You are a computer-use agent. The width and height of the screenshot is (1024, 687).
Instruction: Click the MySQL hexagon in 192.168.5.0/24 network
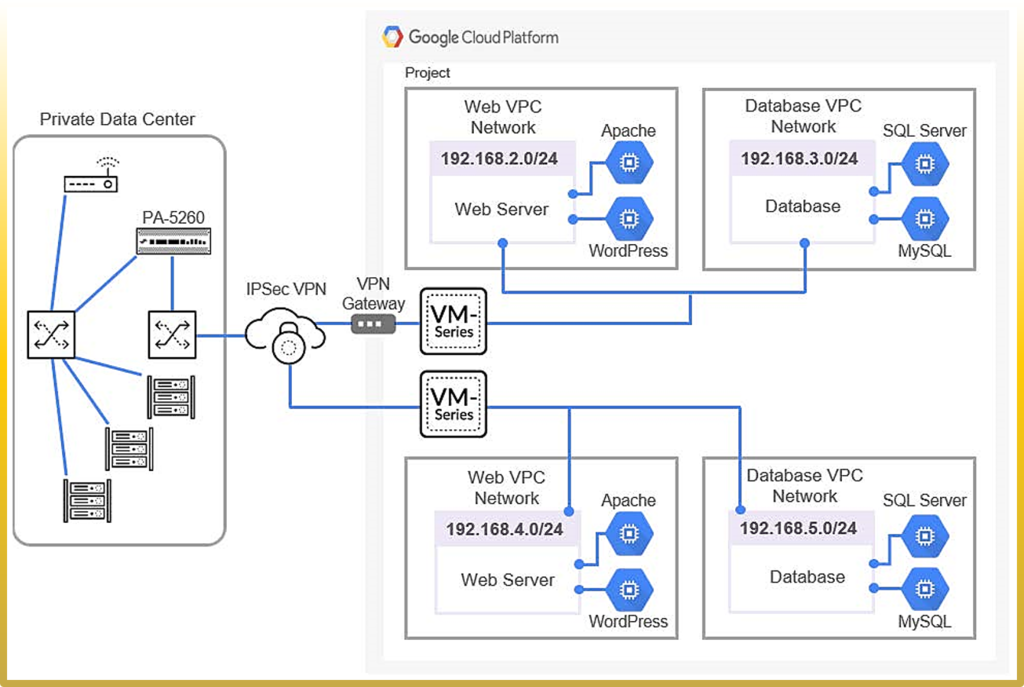tap(925, 589)
